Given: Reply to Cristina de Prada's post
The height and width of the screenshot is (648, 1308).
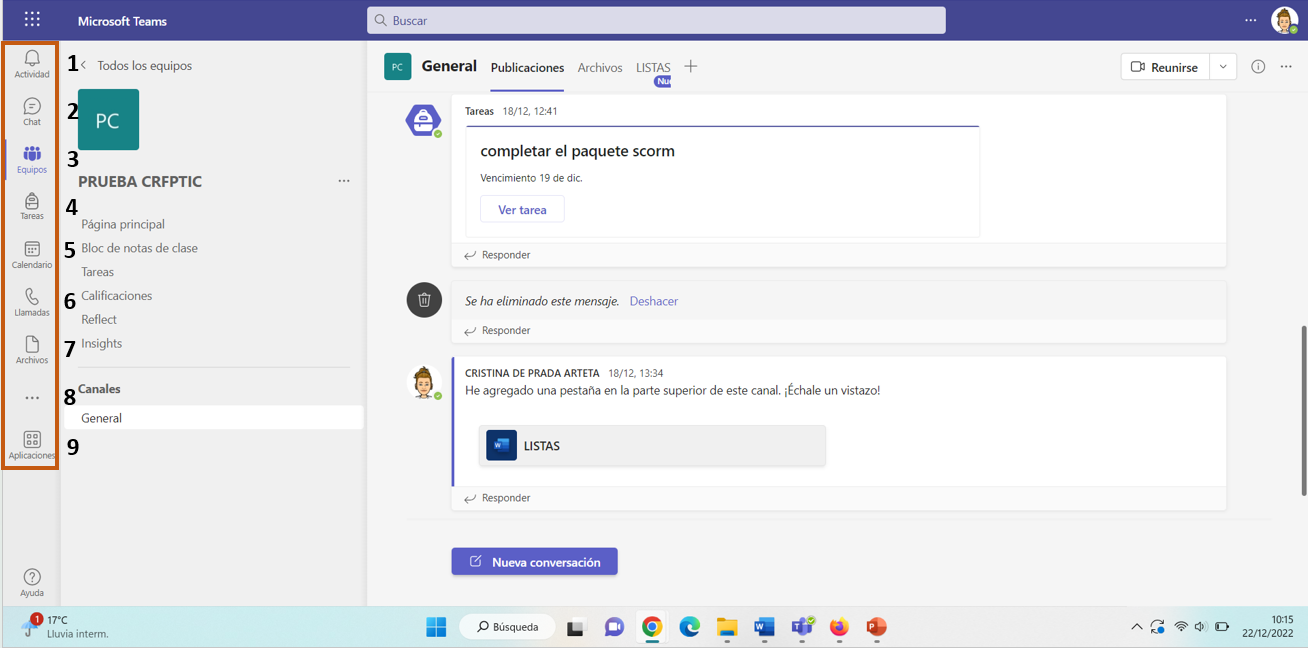Looking at the screenshot, I should pyautogui.click(x=497, y=498).
